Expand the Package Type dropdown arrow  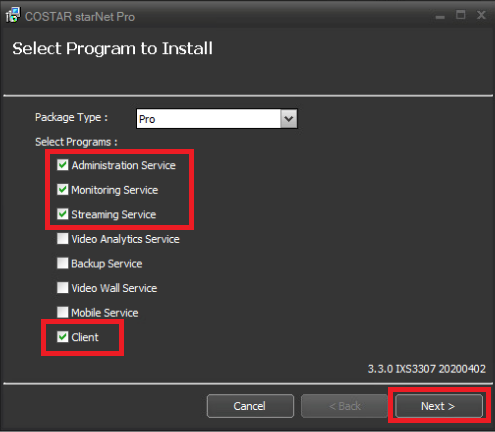click(289, 119)
